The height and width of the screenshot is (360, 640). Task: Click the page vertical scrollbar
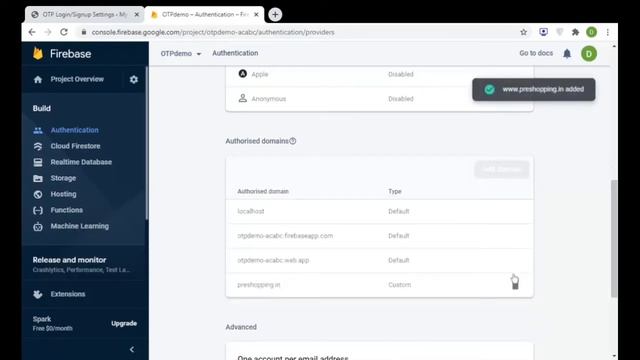[614, 238]
